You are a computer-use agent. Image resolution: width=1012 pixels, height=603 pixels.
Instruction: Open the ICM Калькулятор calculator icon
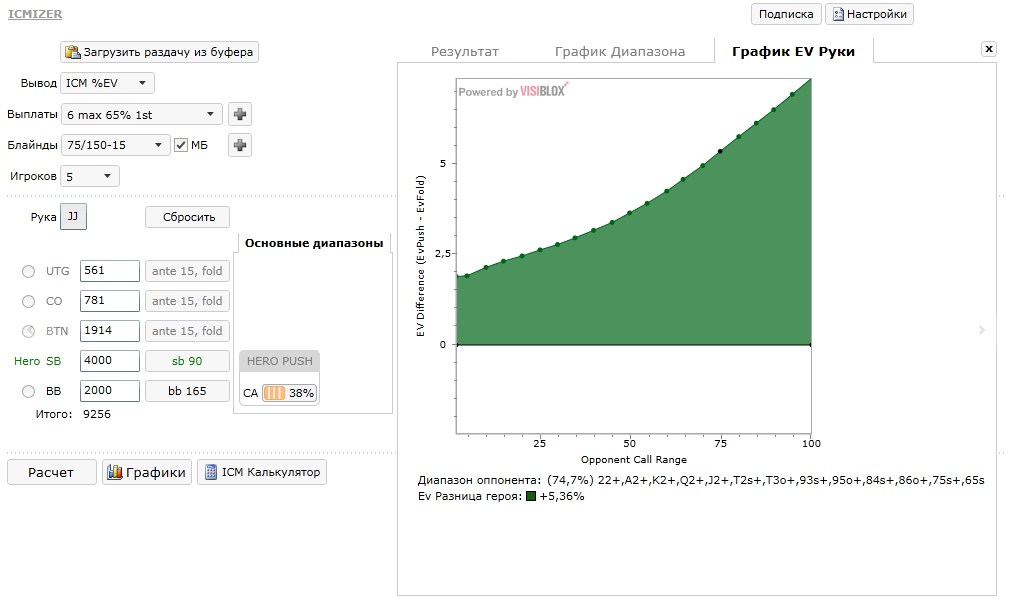click(210, 472)
